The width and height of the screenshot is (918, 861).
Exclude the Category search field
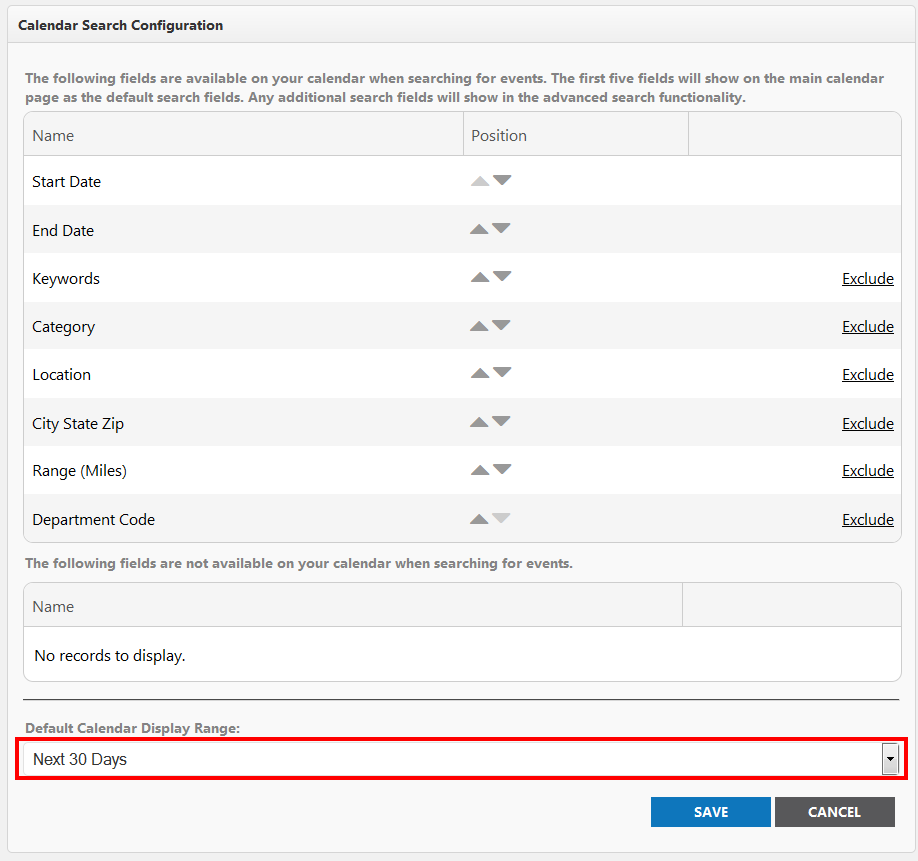point(868,327)
